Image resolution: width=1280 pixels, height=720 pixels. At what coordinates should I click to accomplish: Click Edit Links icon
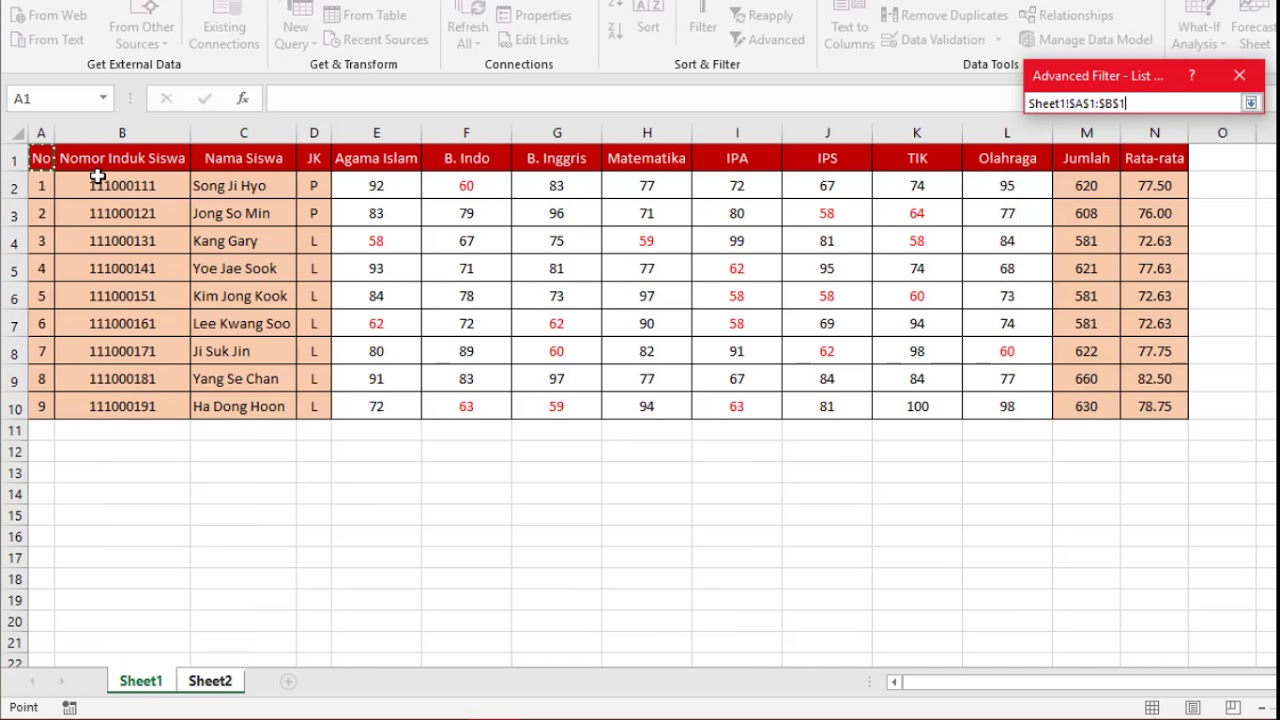pos(504,40)
